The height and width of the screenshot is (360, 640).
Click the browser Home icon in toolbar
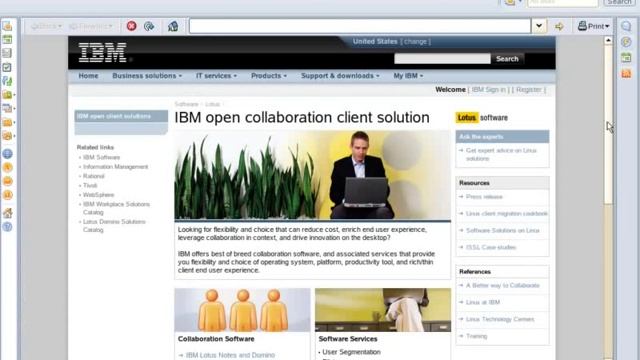click(x=173, y=26)
